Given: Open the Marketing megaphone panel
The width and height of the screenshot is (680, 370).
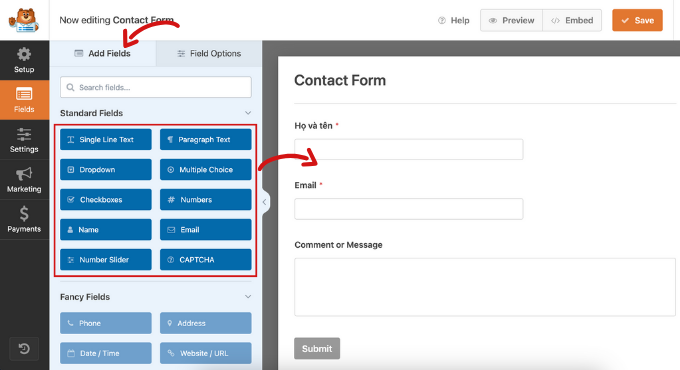Looking at the screenshot, I should 24,180.
